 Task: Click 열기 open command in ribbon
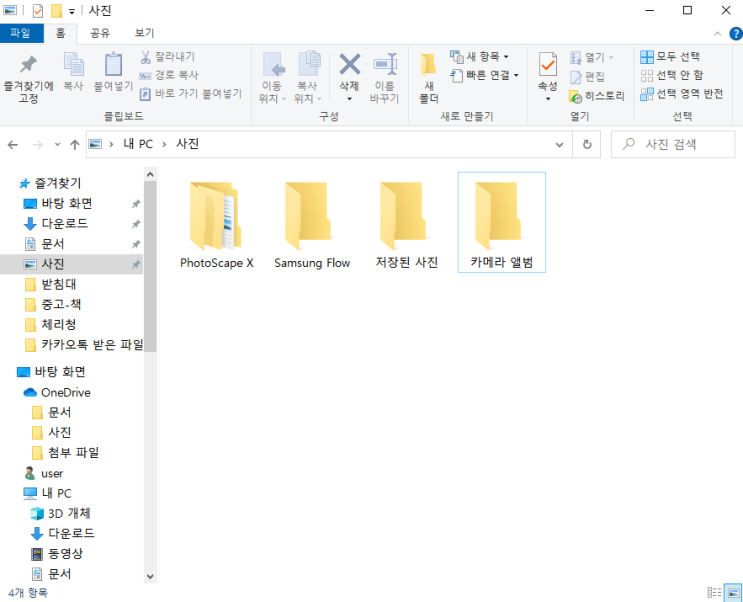[592, 57]
